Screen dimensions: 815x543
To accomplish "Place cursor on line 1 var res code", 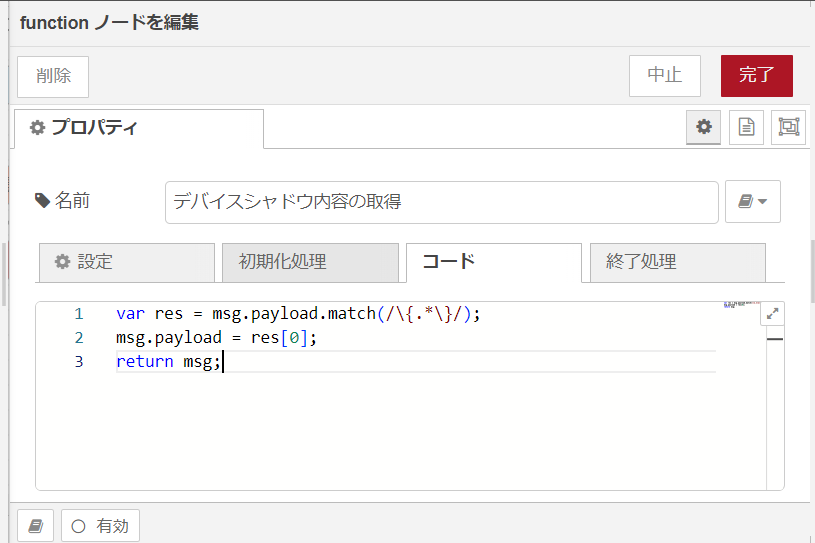I will pyautogui.click(x=298, y=314).
